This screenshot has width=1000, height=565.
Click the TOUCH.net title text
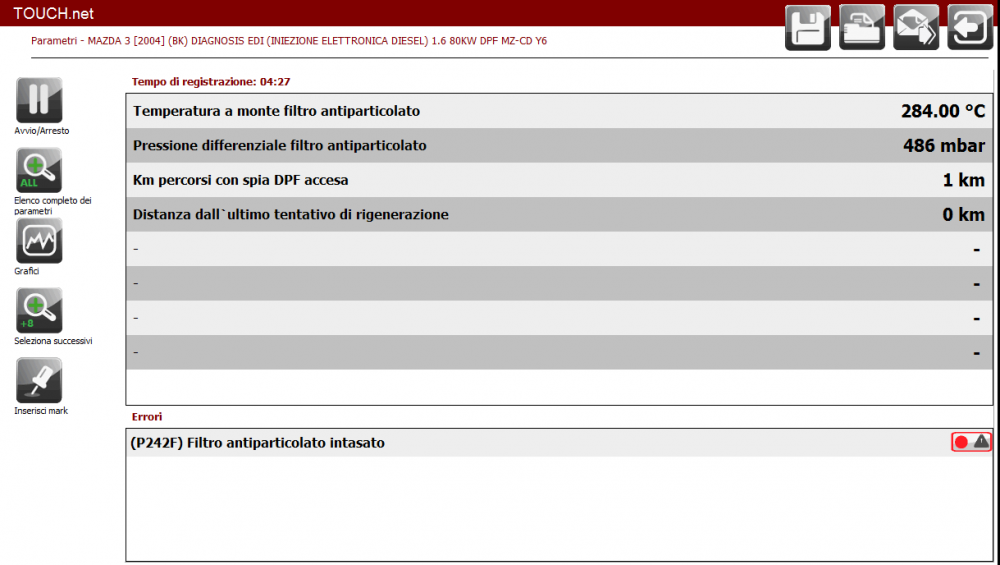(54, 13)
